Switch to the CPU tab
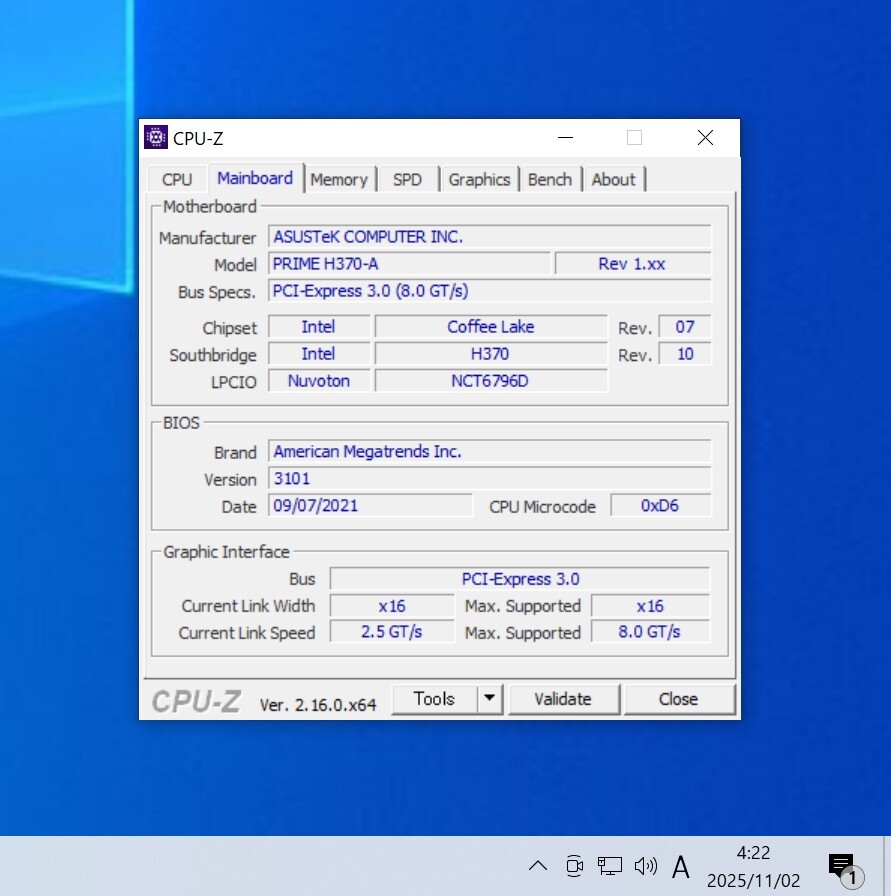The width and height of the screenshot is (891, 896). 177,179
